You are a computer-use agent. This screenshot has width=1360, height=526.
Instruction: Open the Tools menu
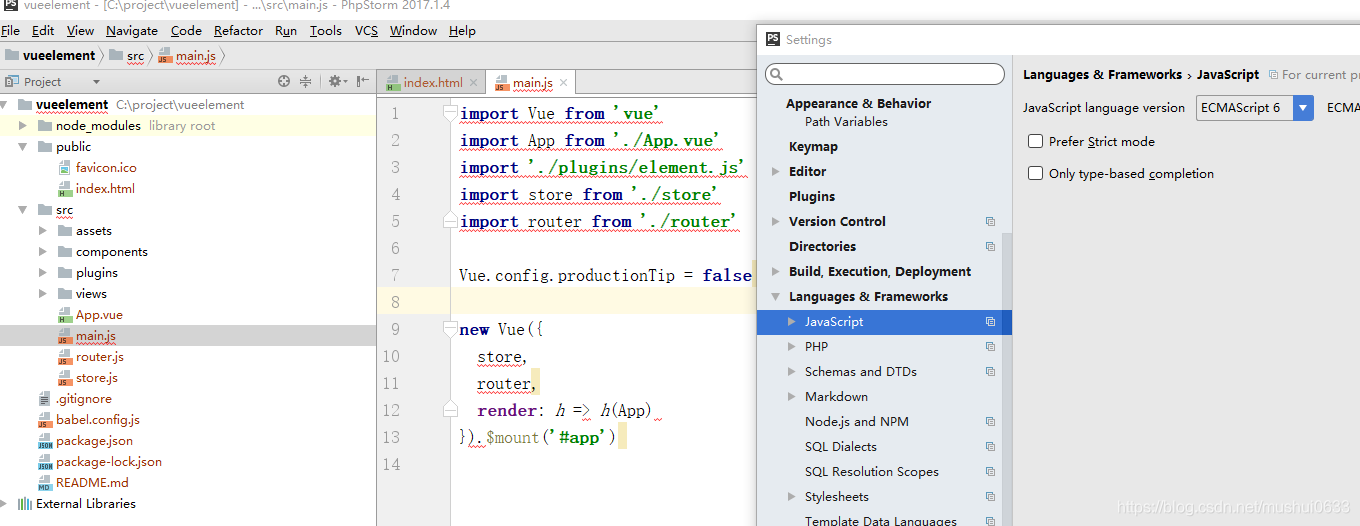coord(325,31)
